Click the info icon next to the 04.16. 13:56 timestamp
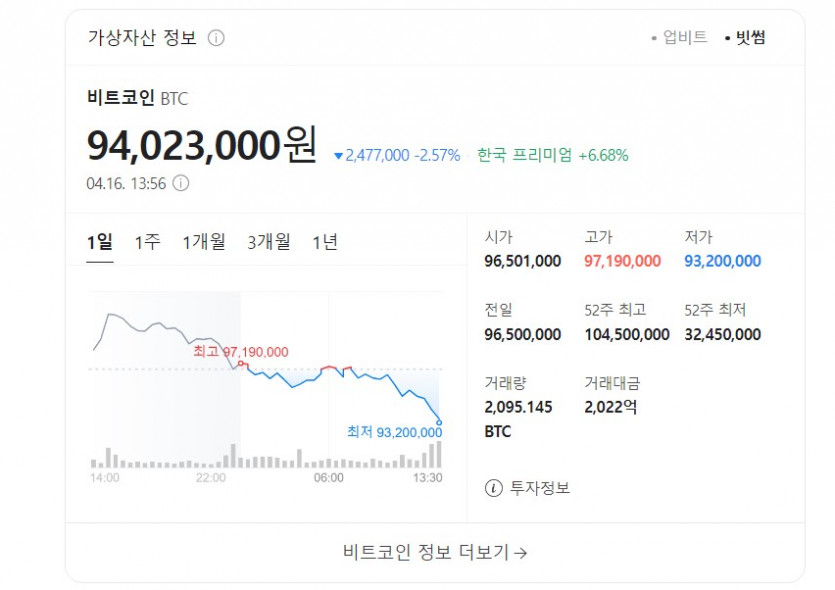The height and width of the screenshot is (590, 835). point(180,183)
